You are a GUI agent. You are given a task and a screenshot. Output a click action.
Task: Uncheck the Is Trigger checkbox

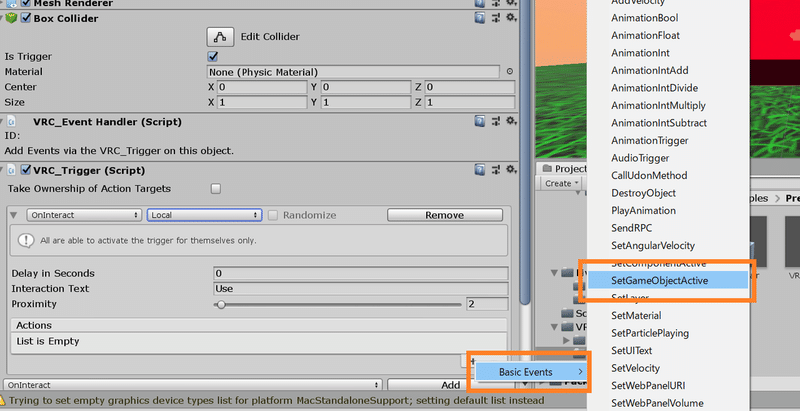(x=213, y=56)
